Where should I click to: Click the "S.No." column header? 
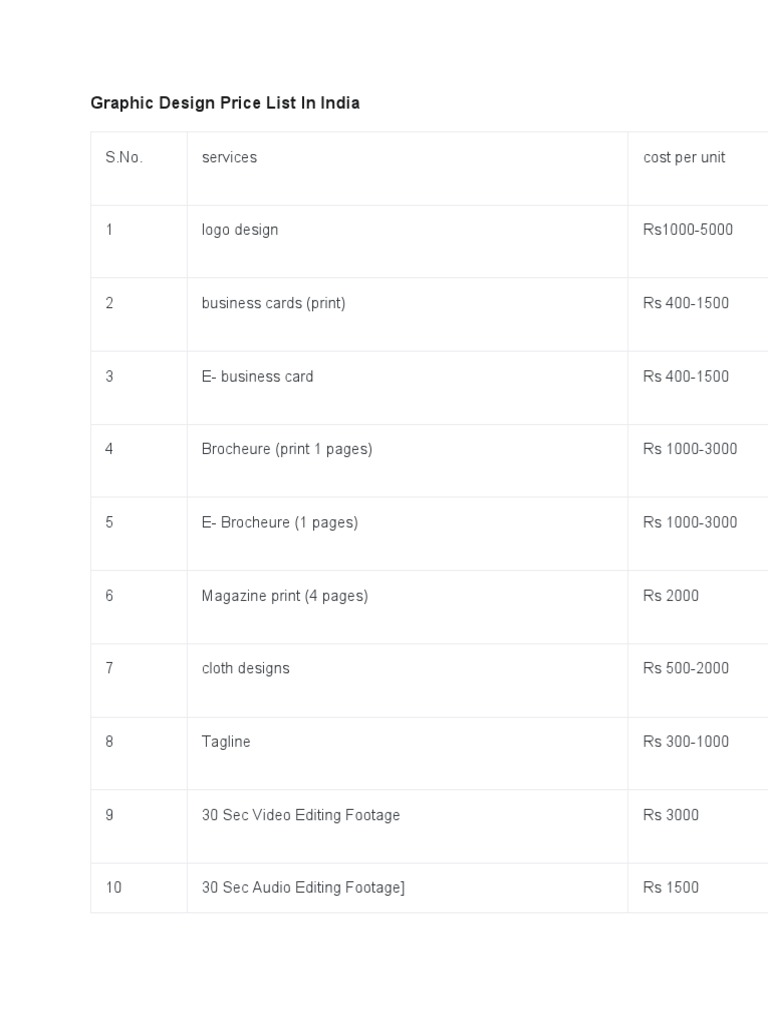[x=124, y=157]
